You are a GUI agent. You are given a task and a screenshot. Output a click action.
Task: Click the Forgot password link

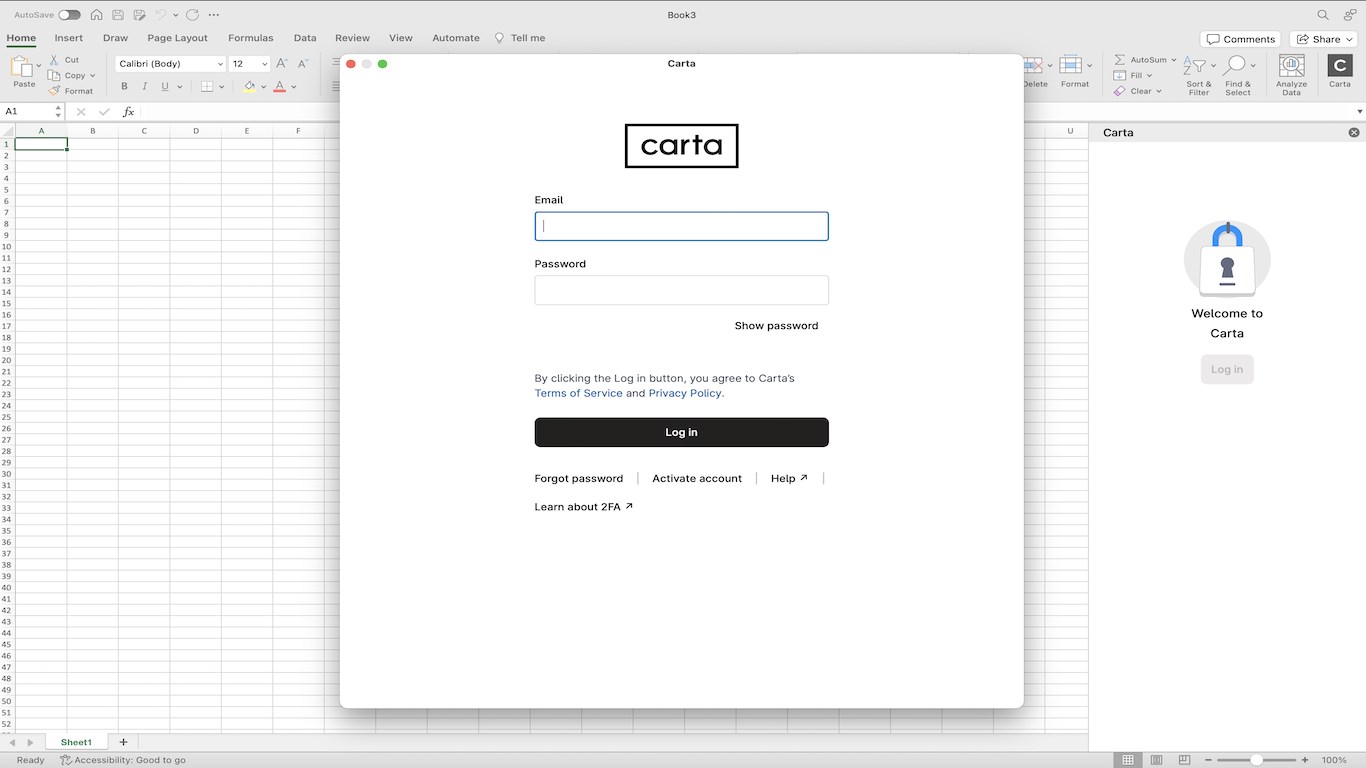point(579,479)
